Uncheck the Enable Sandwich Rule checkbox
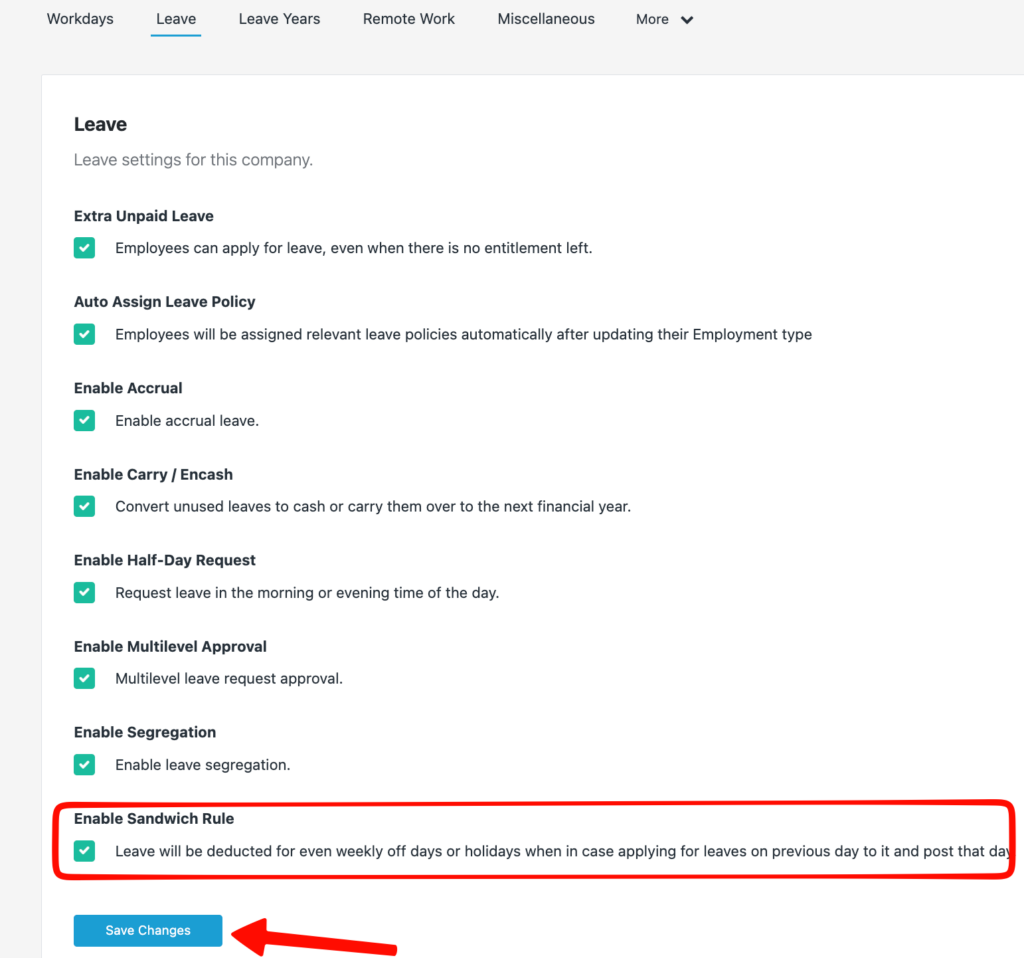 tap(85, 851)
